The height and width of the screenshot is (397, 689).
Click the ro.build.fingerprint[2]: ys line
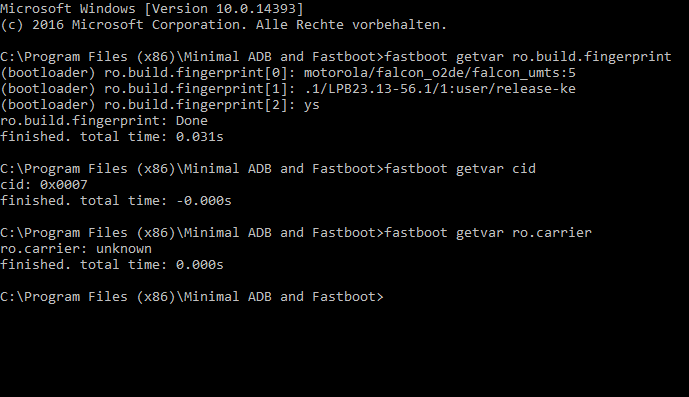(160, 105)
